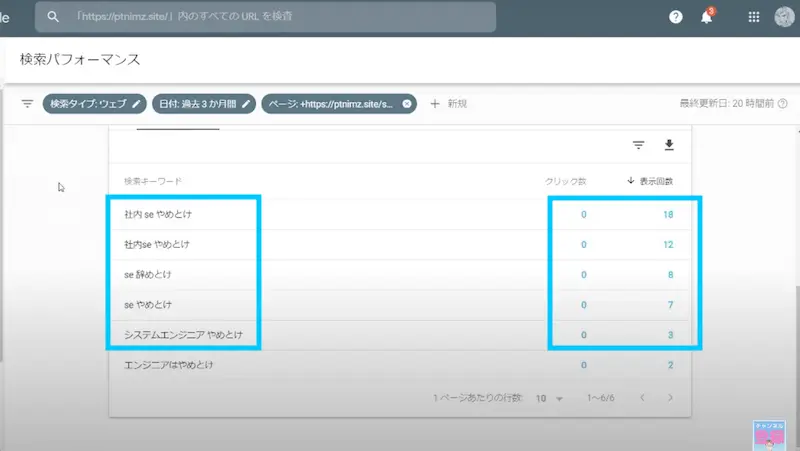
Task: Click the user account avatar
Action: click(x=785, y=17)
